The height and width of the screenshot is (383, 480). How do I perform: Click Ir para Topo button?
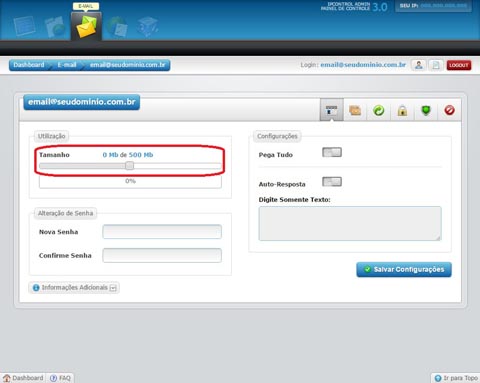coord(456,378)
